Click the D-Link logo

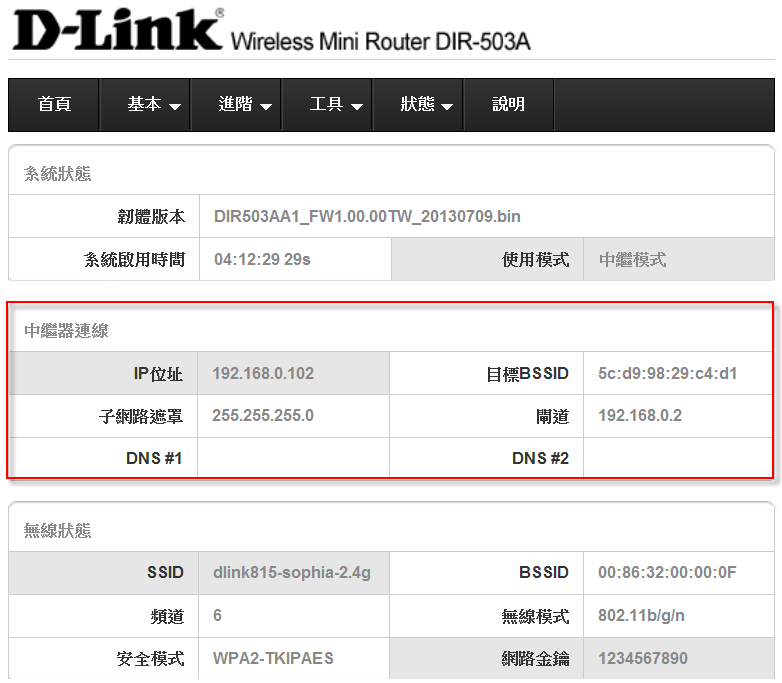116,32
